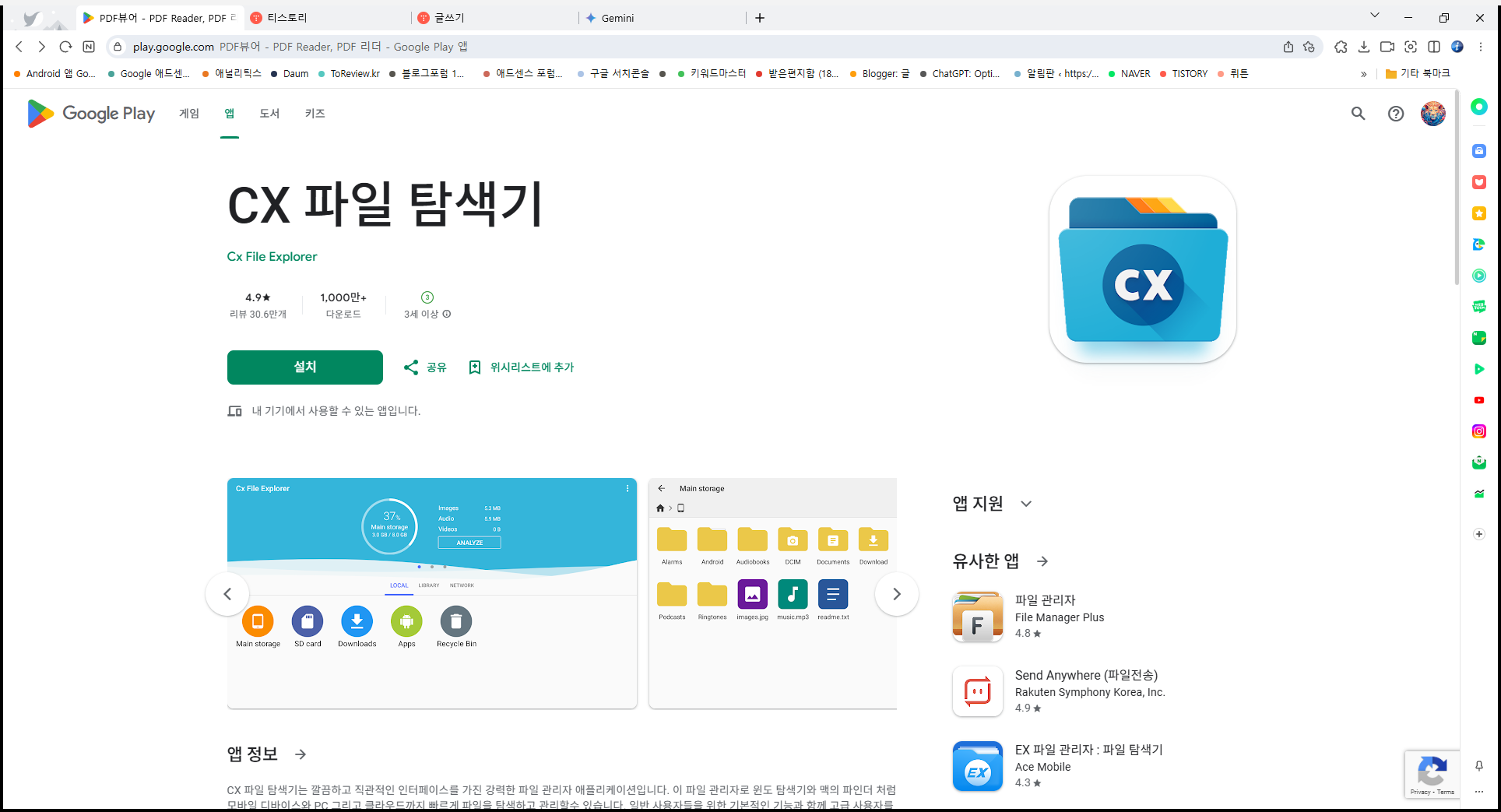Open the browser three-dot menu
This screenshot has height=812, width=1501.
point(1481,47)
